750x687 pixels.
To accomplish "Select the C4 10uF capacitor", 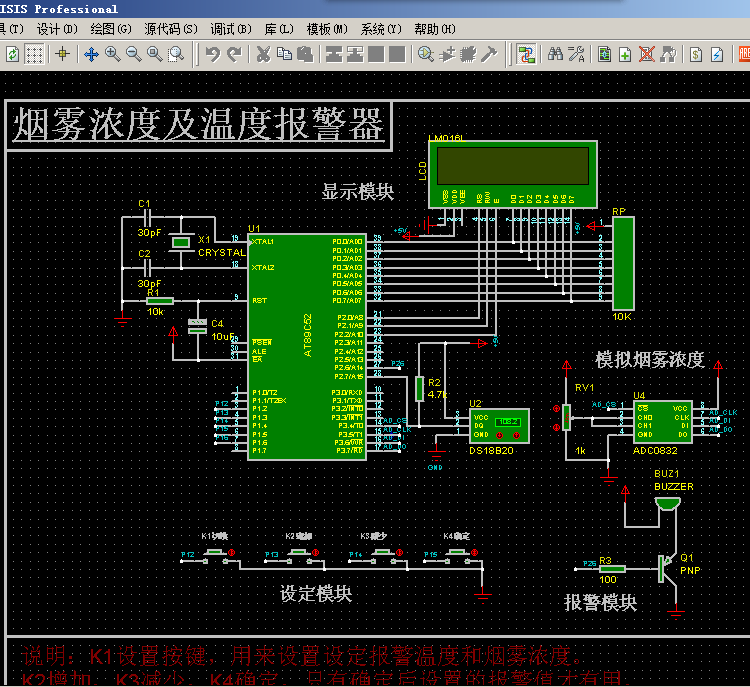I will click(x=198, y=326).
